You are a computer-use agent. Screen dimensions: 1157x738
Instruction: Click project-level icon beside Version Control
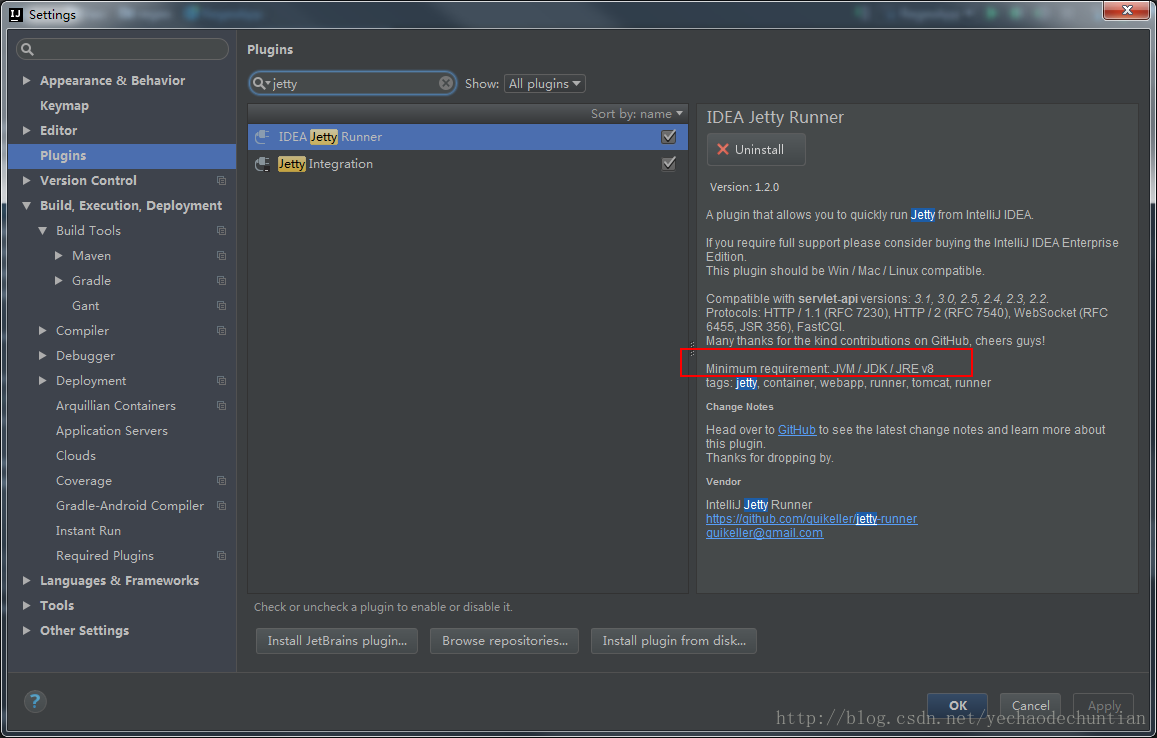coord(221,180)
